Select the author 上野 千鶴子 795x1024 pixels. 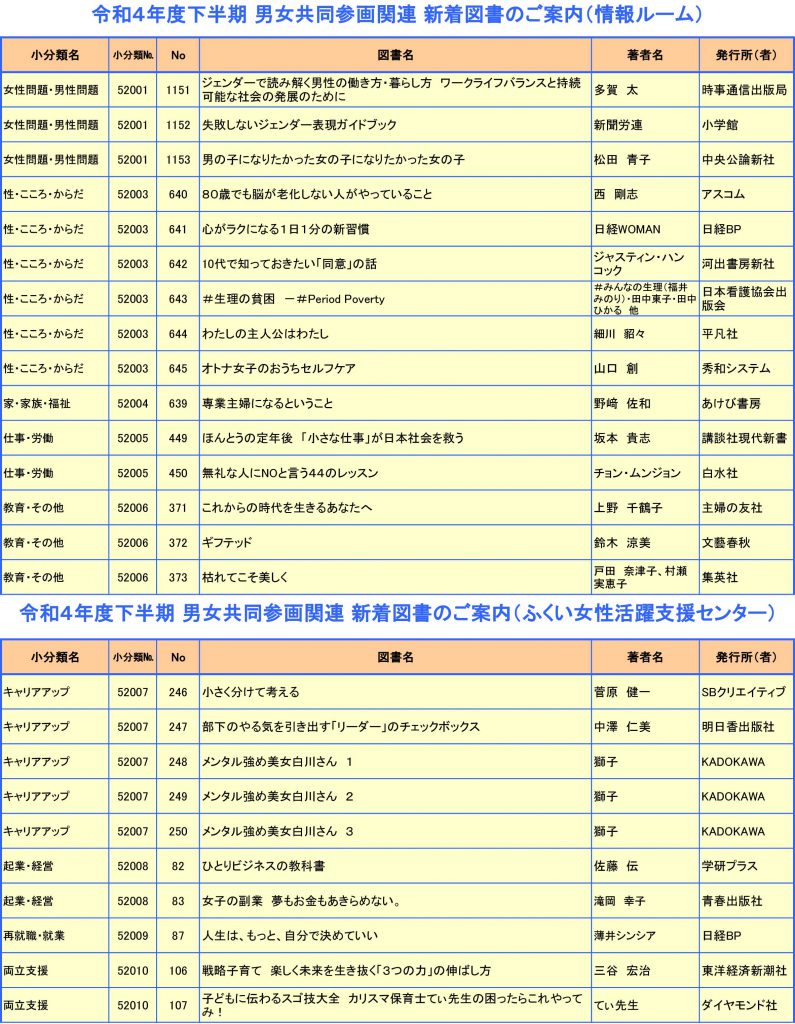pos(628,508)
